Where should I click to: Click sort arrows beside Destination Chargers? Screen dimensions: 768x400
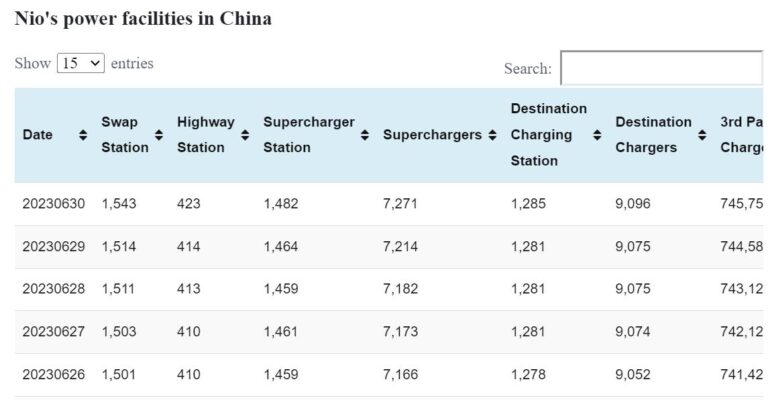click(x=702, y=135)
